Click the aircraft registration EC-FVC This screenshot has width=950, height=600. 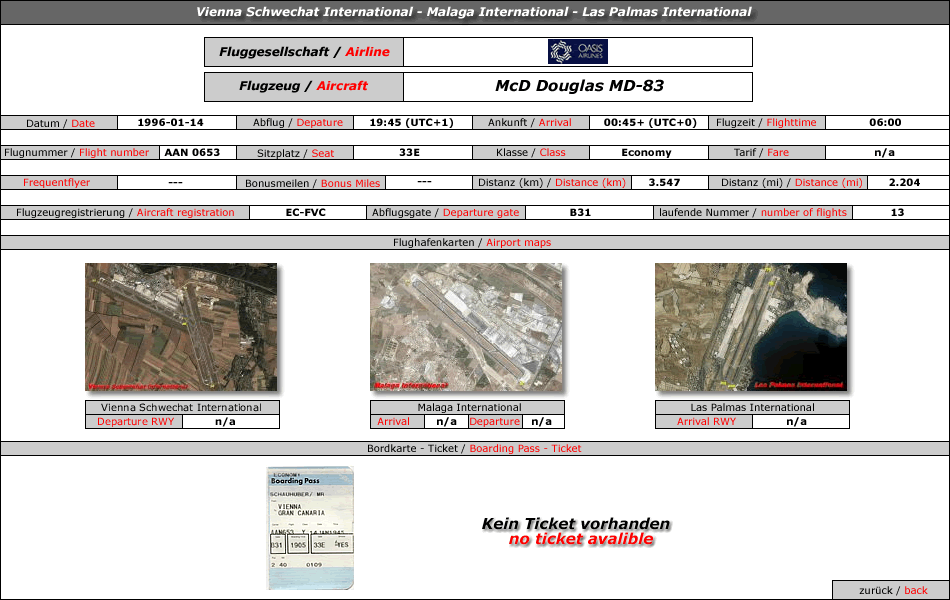(x=305, y=213)
